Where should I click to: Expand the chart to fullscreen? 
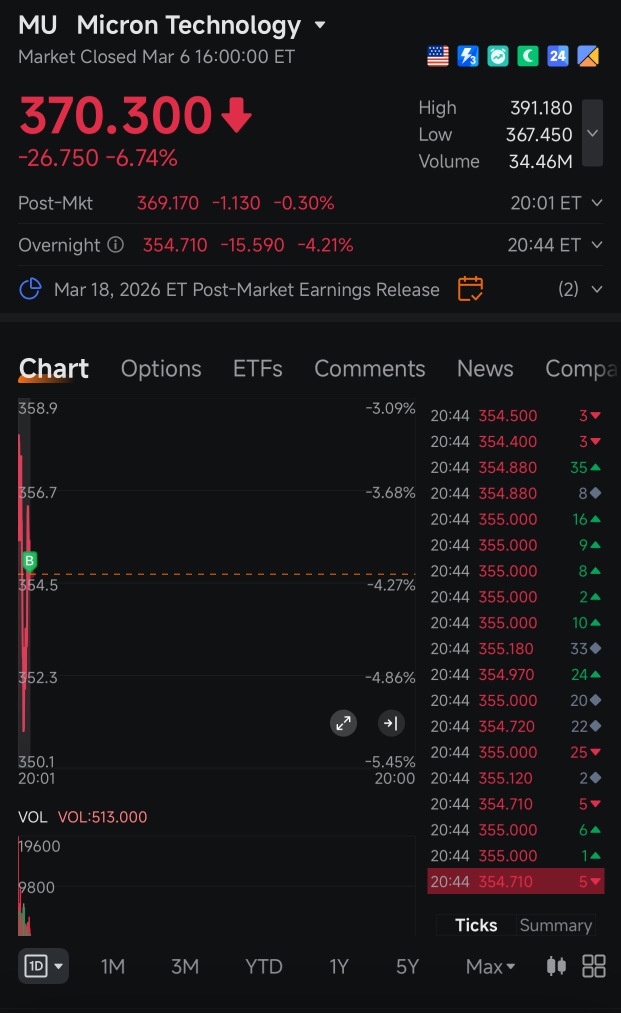coord(344,723)
